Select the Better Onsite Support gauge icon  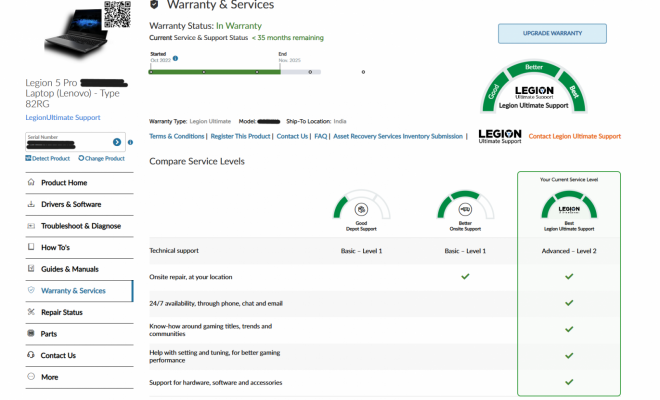click(x=465, y=205)
